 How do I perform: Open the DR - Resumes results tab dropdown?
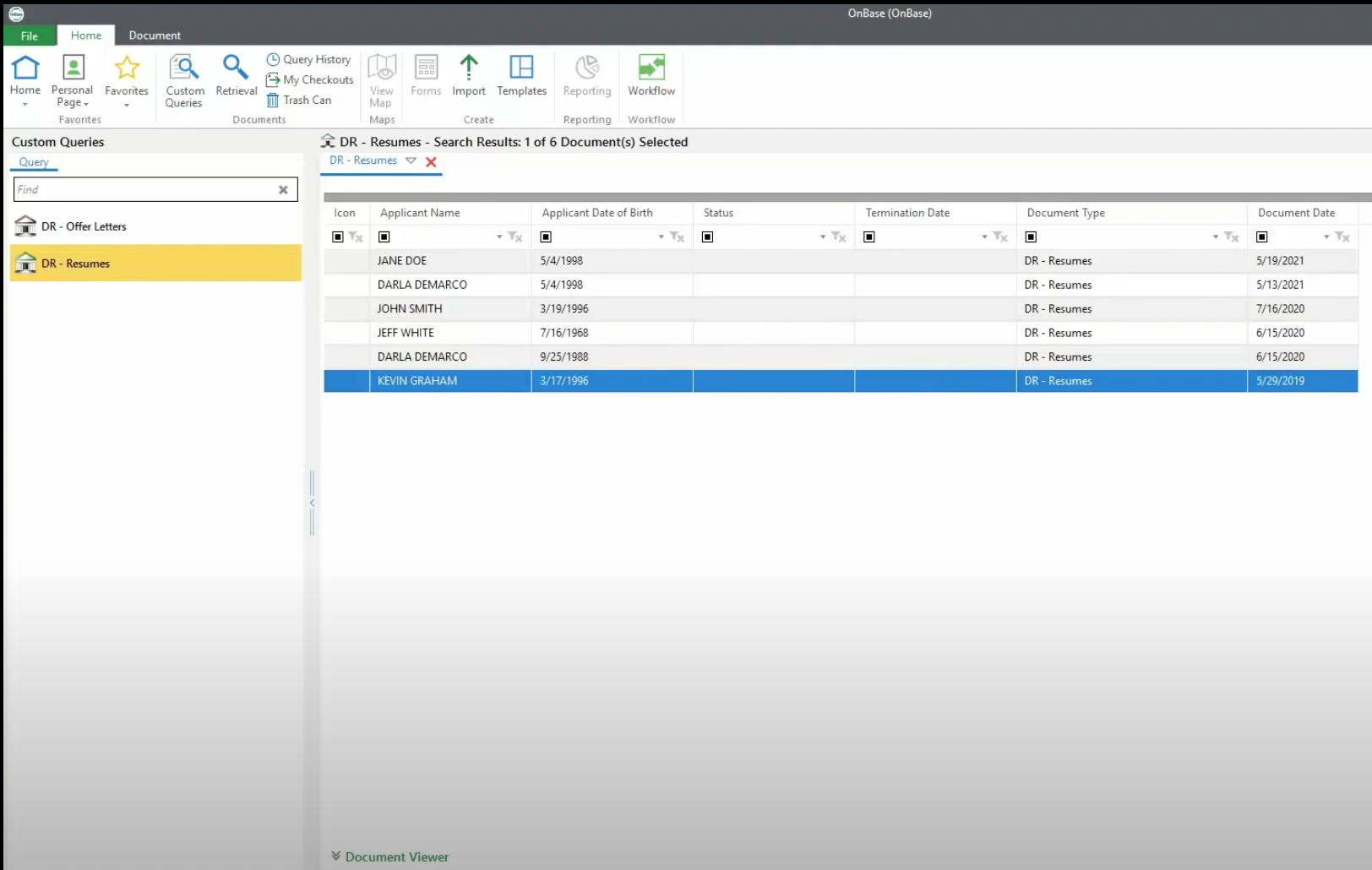coord(411,160)
